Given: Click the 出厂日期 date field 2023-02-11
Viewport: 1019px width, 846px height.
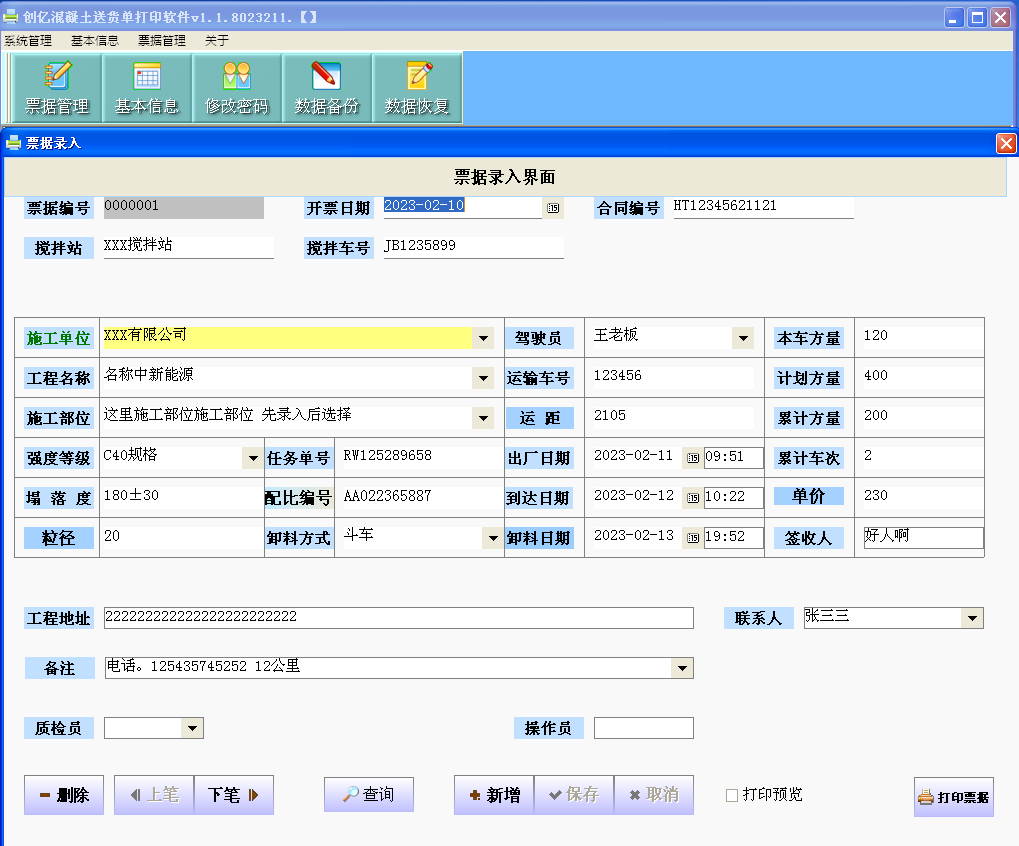Looking at the screenshot, I should click(x=637, y=457).
